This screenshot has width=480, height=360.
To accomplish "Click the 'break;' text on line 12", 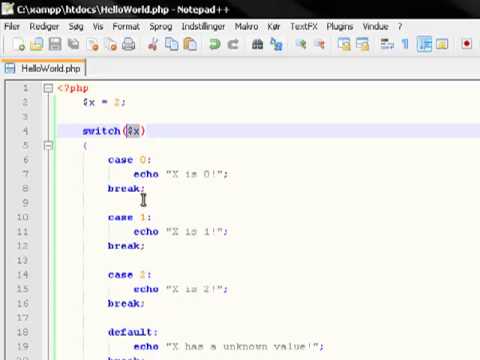I will pyautogui.click(x=126, y=246).
